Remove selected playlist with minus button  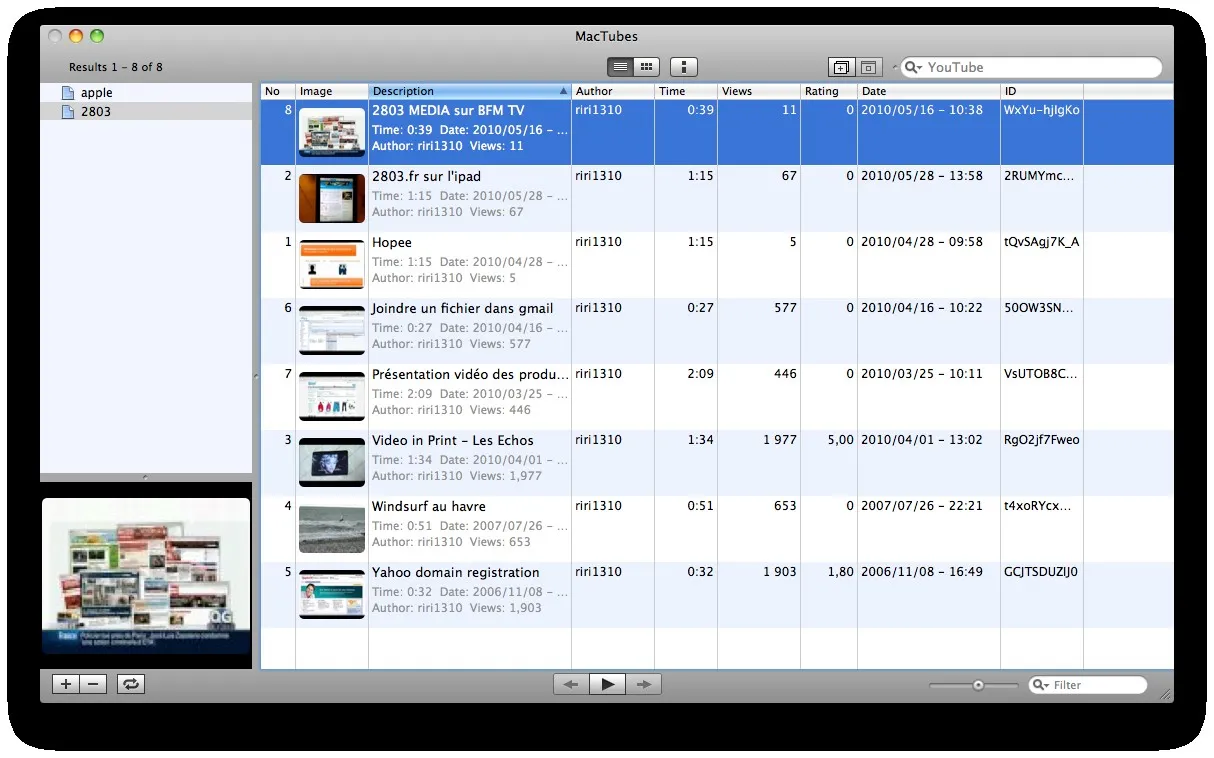pos(93,684)
